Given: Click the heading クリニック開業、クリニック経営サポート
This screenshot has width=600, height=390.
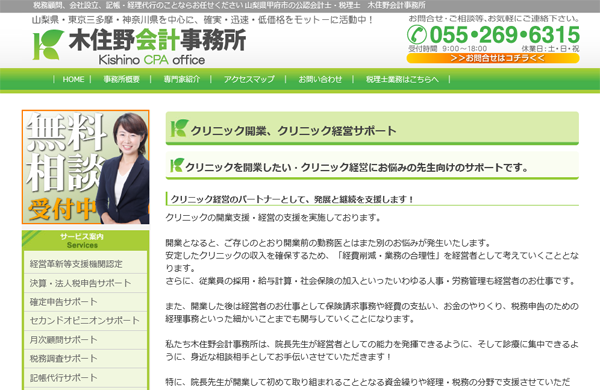Looking at the screenshot, I should [x=293, y=131].
